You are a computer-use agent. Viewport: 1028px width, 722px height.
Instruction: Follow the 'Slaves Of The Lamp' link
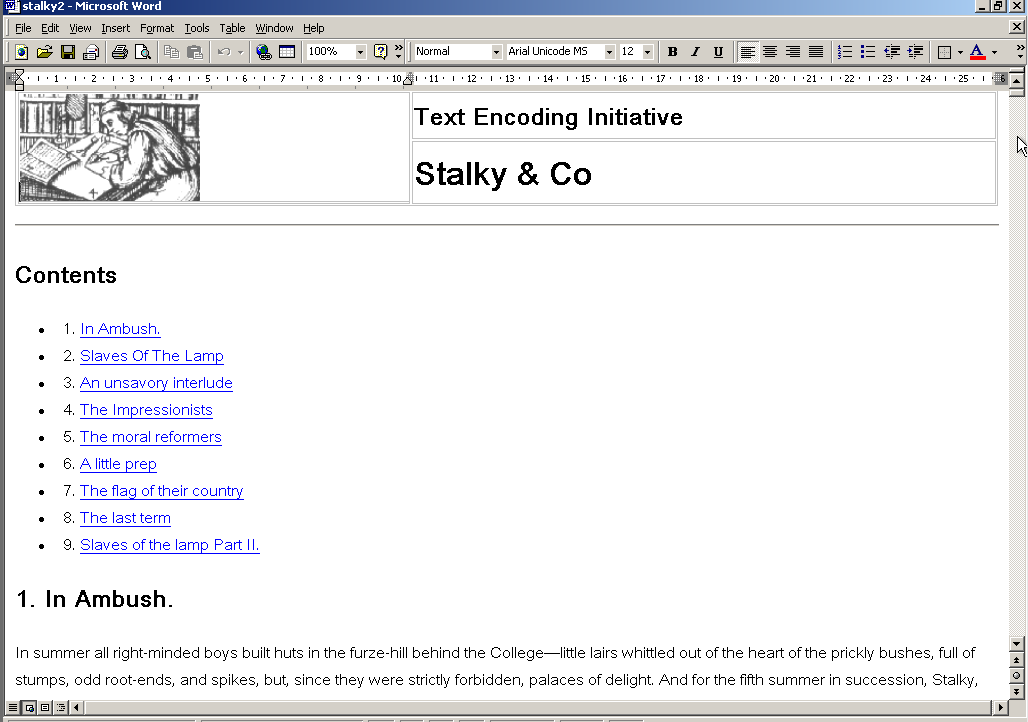[152, 356]
